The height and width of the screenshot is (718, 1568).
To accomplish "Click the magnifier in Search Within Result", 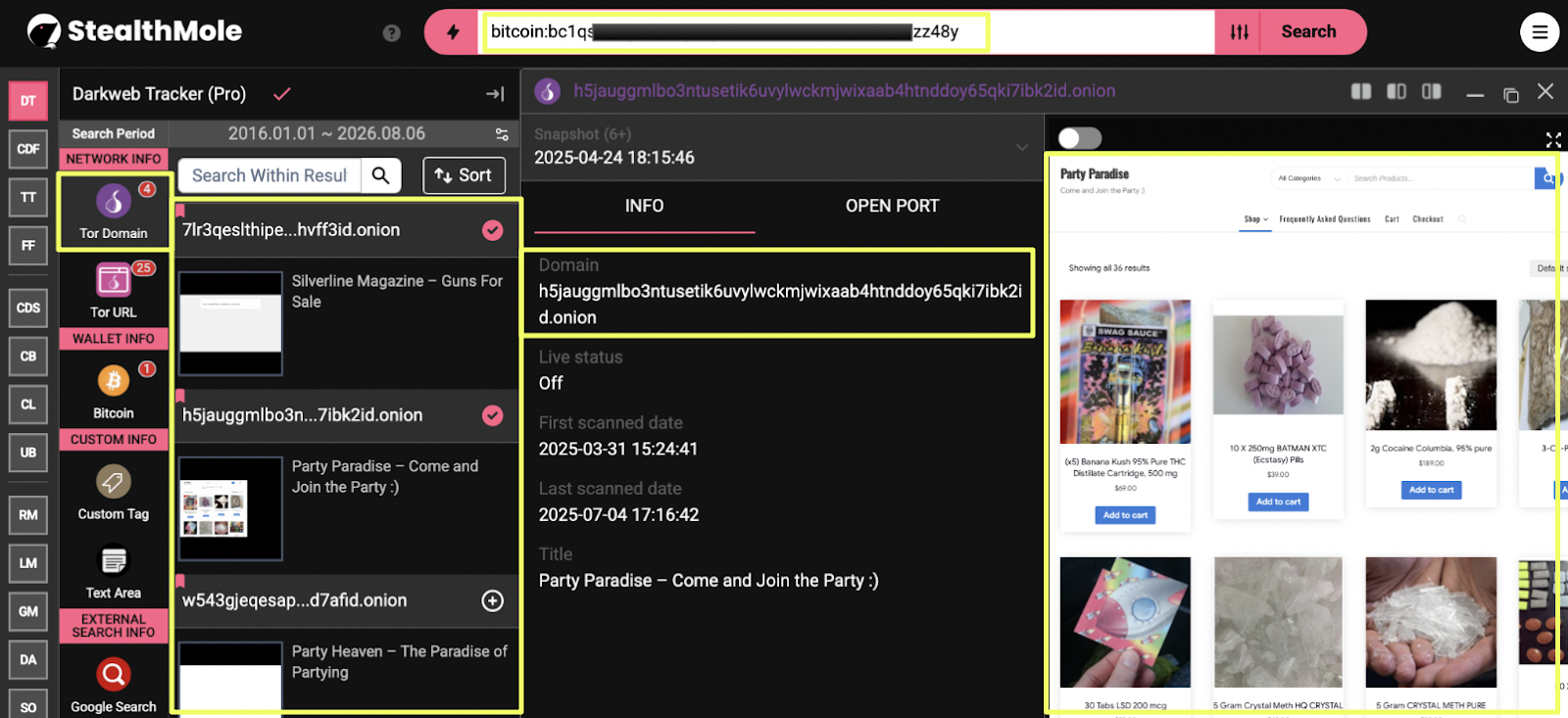I will [381, 175].
